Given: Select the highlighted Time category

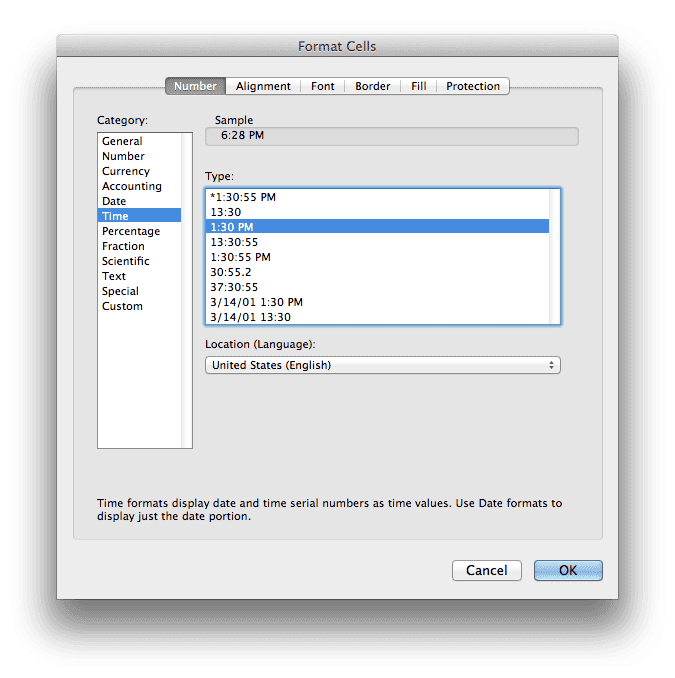Looking at the screenshot, I should (139, 216).
